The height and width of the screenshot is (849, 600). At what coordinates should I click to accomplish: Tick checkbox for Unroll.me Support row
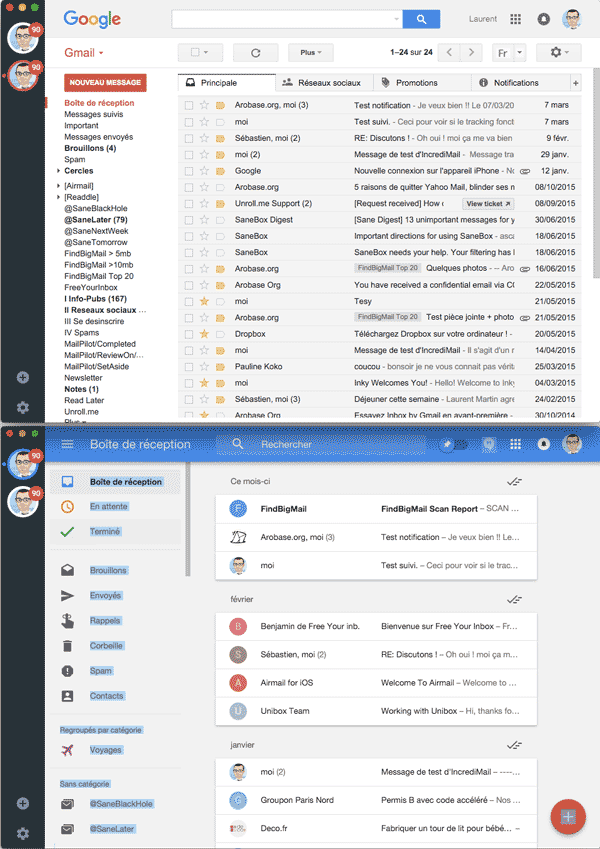[189, 204]
